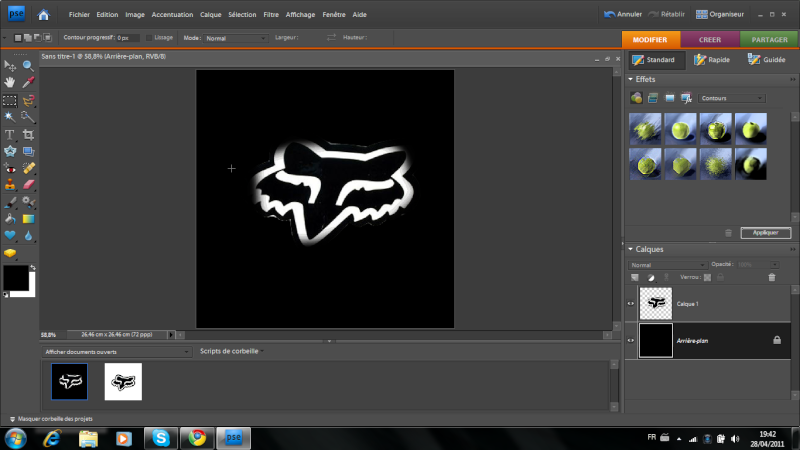Select the Eyedropper tool
The height and width of the screenshot is (450, 800).
pyautogui.click(x=28, y=82)
